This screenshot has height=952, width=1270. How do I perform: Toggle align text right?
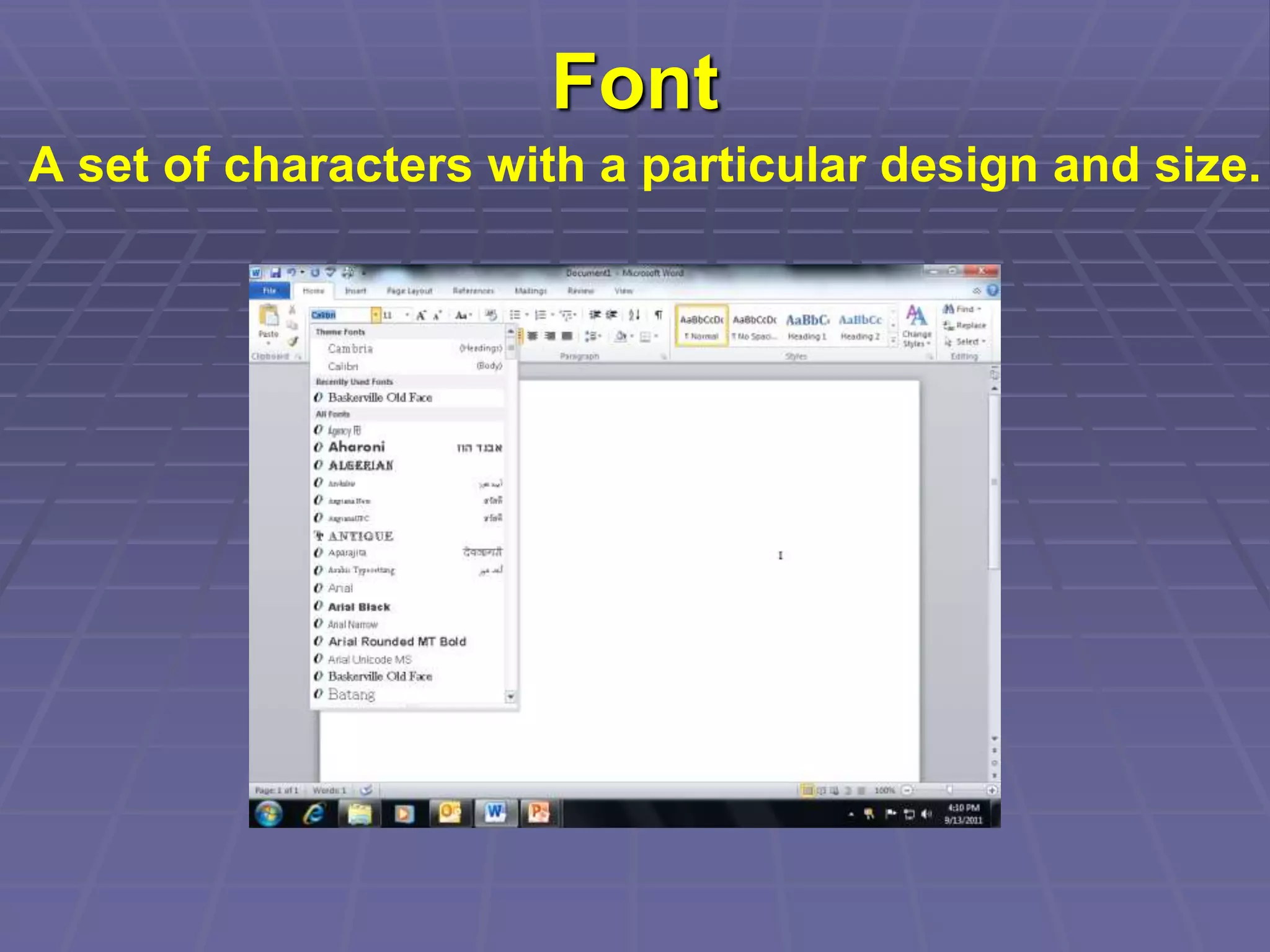[549, 336]
